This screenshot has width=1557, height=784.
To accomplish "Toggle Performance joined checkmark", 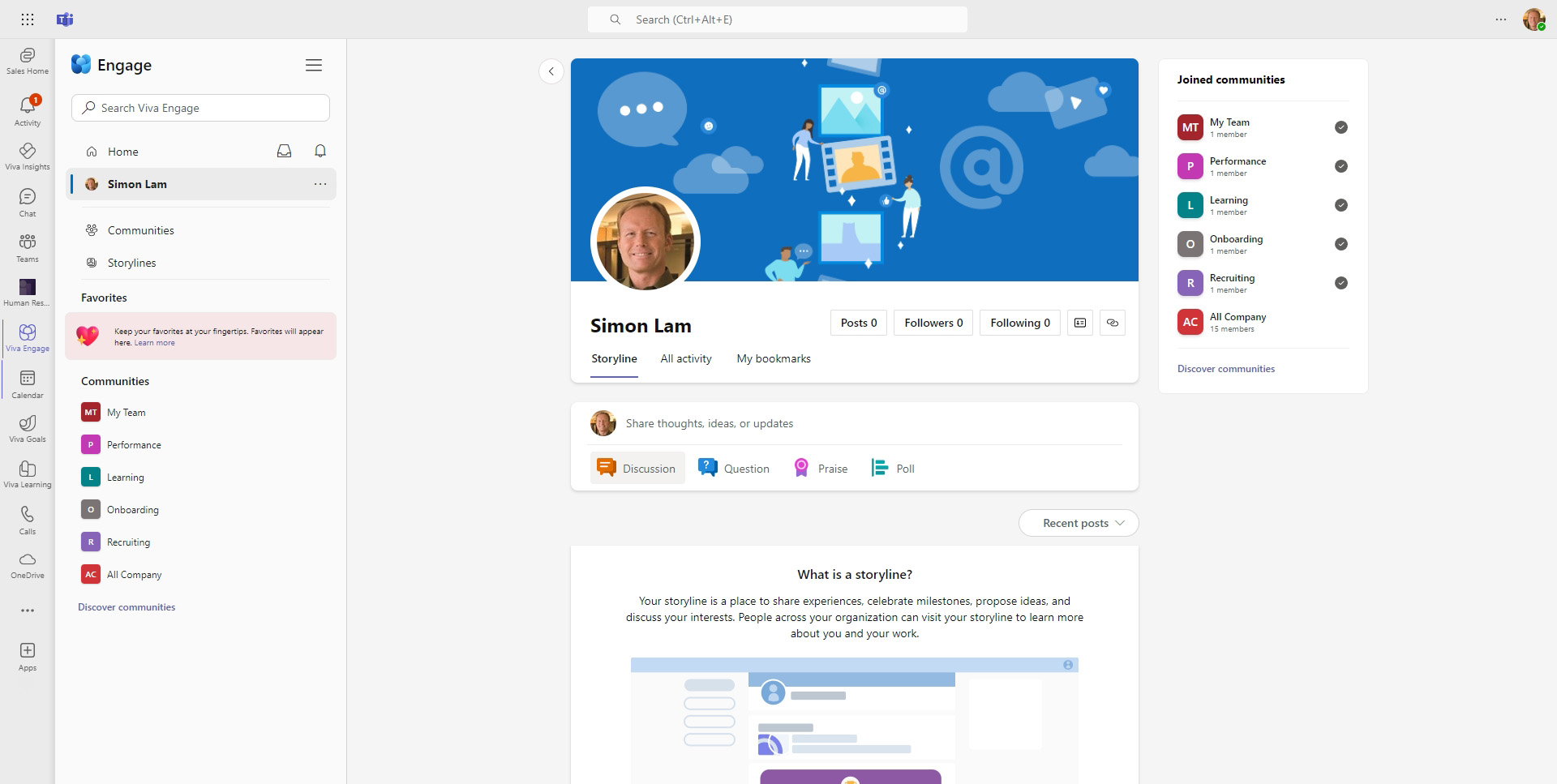I will 1341,166.
